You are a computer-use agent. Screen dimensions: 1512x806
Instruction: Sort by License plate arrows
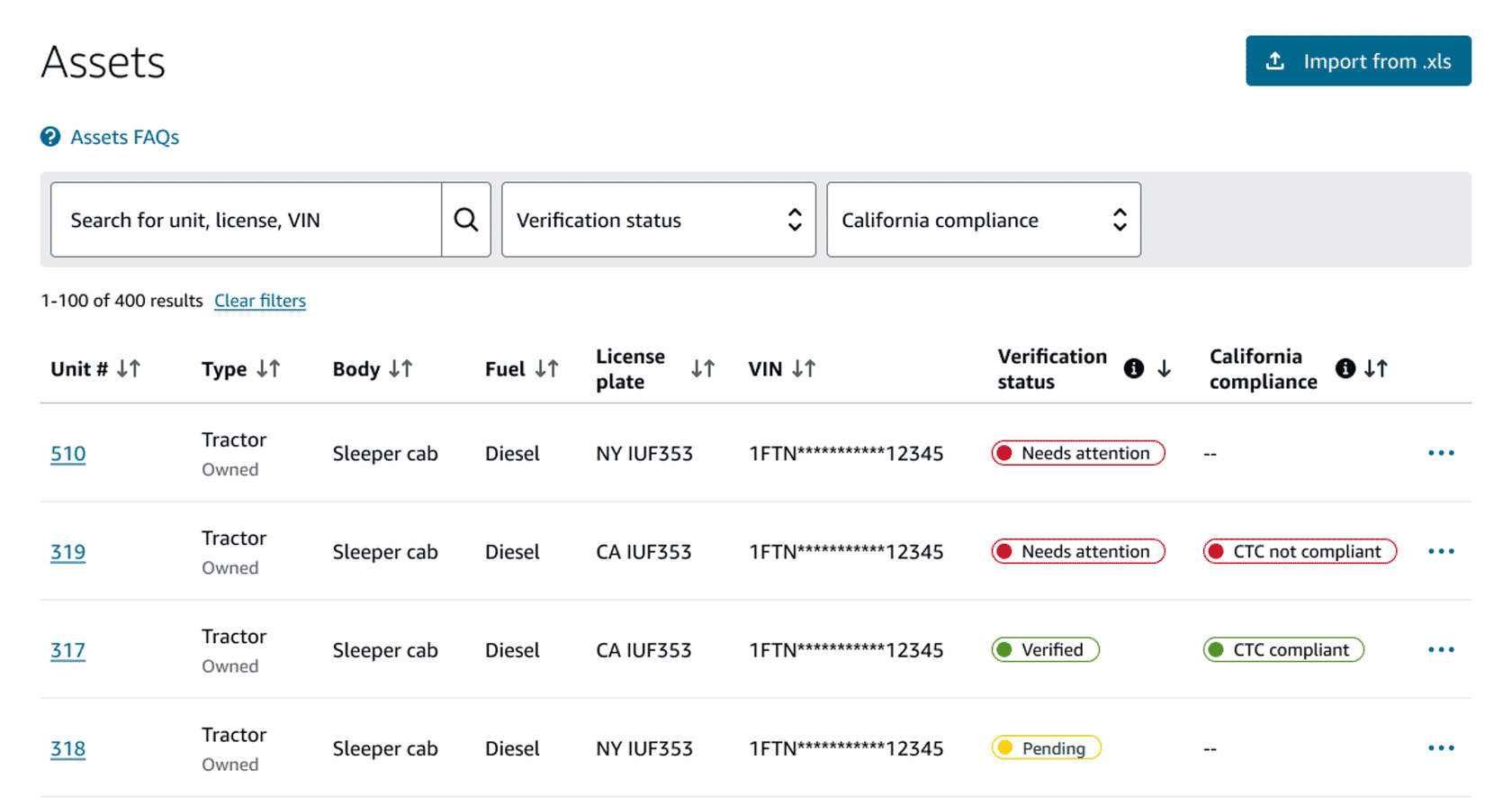point(703,369)
